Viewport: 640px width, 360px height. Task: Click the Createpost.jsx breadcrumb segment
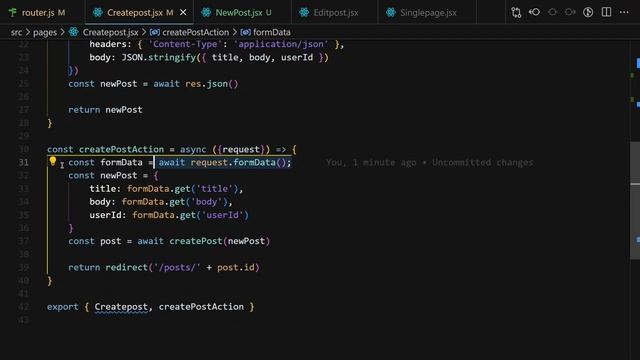point(110,32)
